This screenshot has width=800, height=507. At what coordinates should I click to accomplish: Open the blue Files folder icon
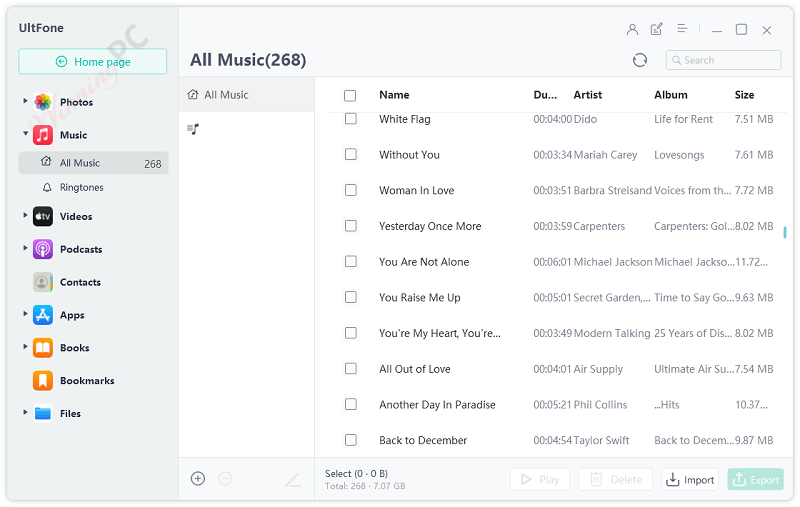(43, 414)
